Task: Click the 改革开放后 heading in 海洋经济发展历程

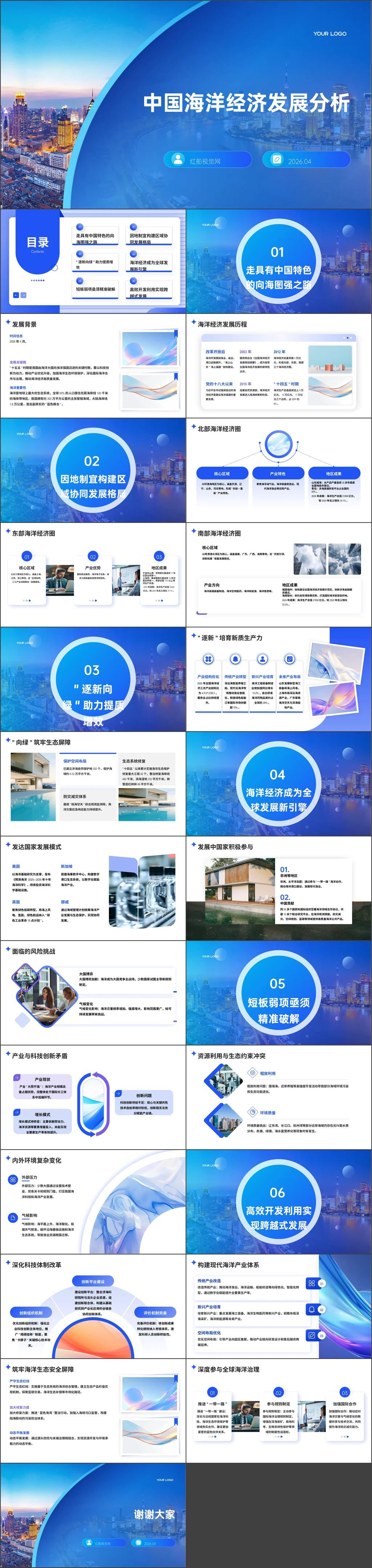Action: (x=215, y=352)
